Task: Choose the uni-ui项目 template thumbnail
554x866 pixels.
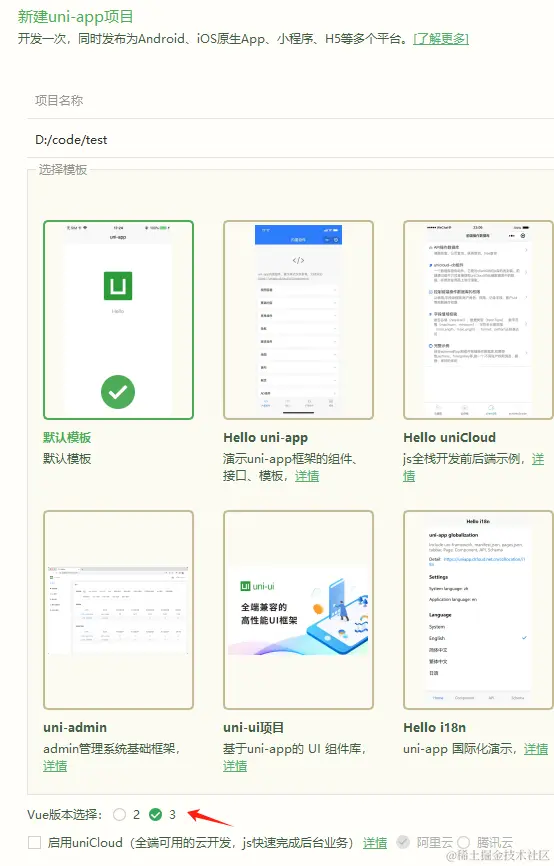Action: pos(298,610)
